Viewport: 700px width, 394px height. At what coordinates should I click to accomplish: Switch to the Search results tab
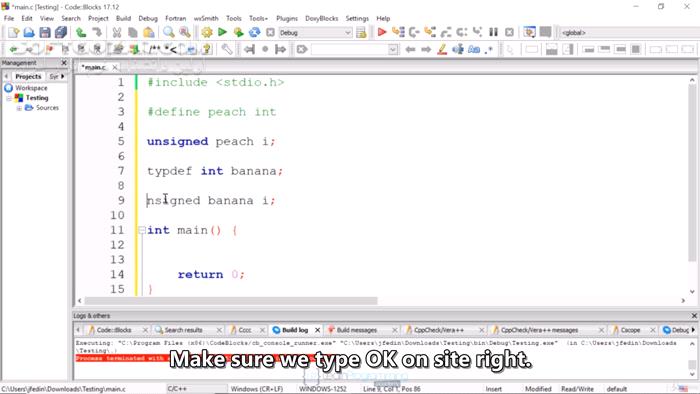183,330
